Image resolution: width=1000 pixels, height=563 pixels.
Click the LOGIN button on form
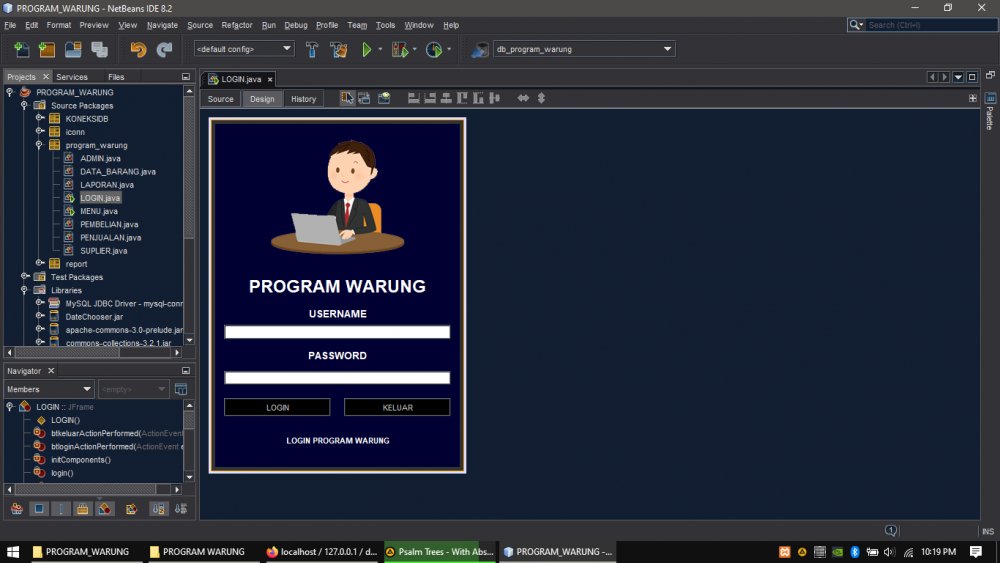point(277,408)
